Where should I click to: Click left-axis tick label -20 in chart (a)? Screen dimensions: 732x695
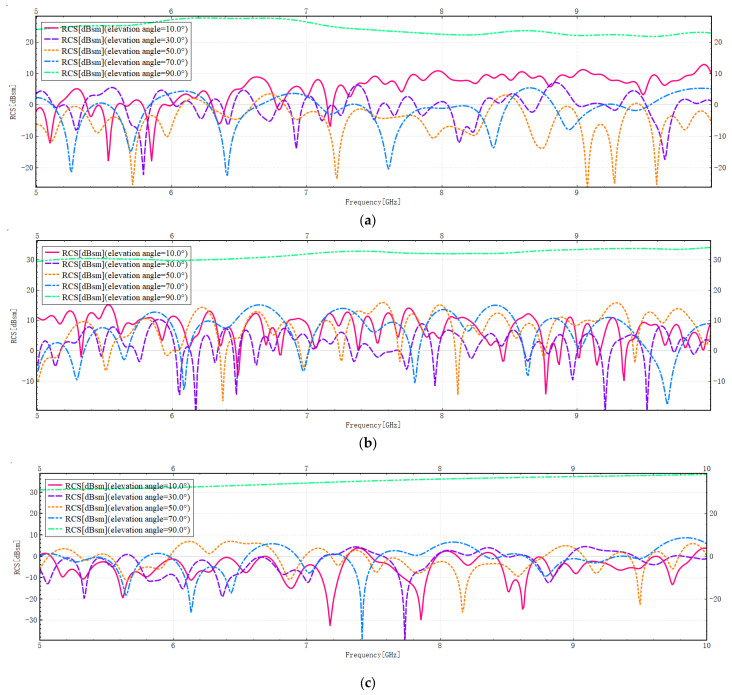tap(28, 168)
